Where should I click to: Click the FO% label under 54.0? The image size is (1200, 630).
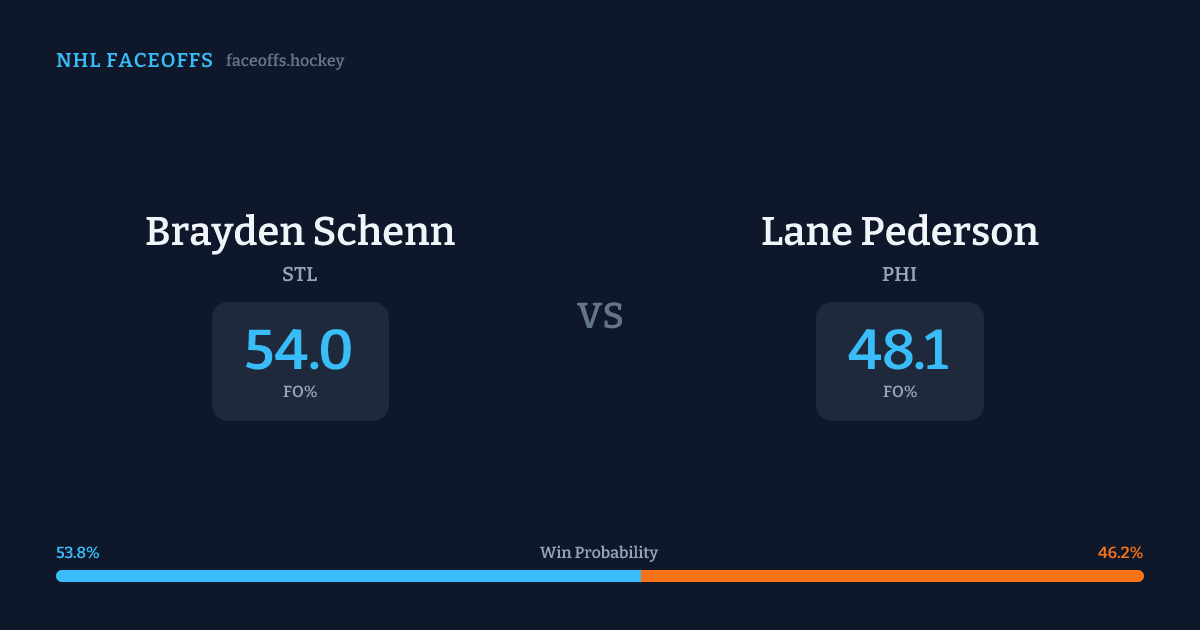(300, 392)
